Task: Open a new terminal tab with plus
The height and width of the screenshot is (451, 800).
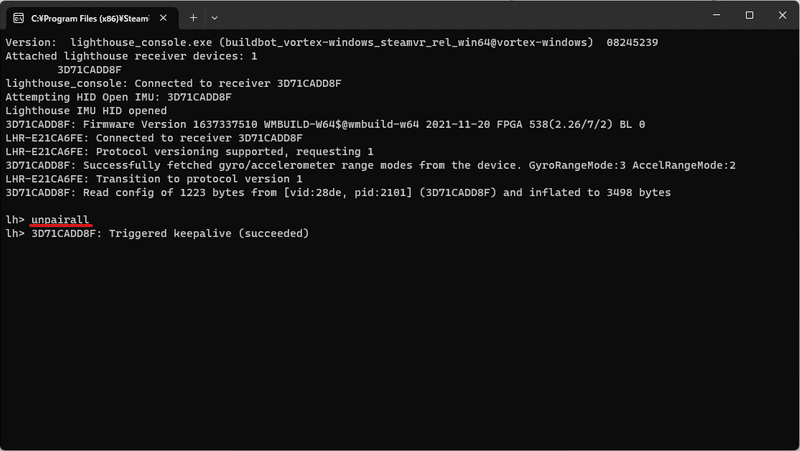Action: pos(193,18)
